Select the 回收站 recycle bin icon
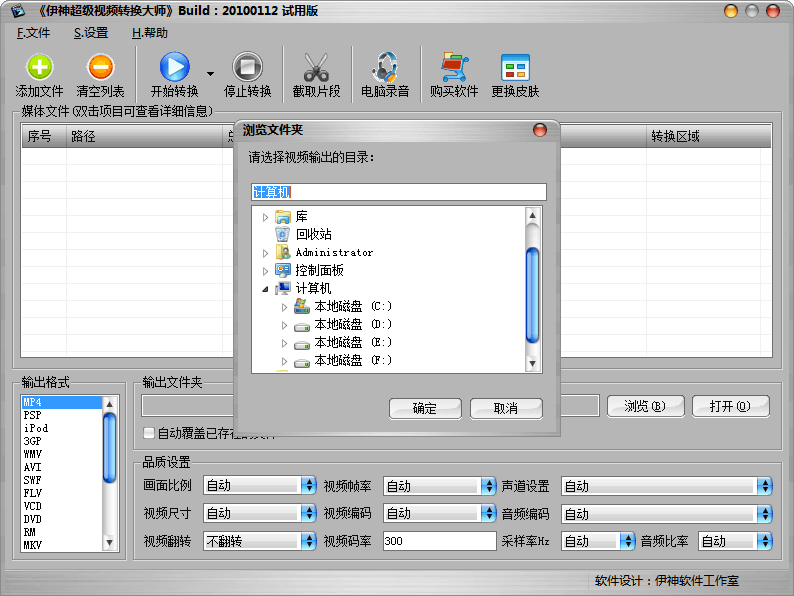Image resolution: width=794 pixels, height=596 pixels. click(283, 234)
